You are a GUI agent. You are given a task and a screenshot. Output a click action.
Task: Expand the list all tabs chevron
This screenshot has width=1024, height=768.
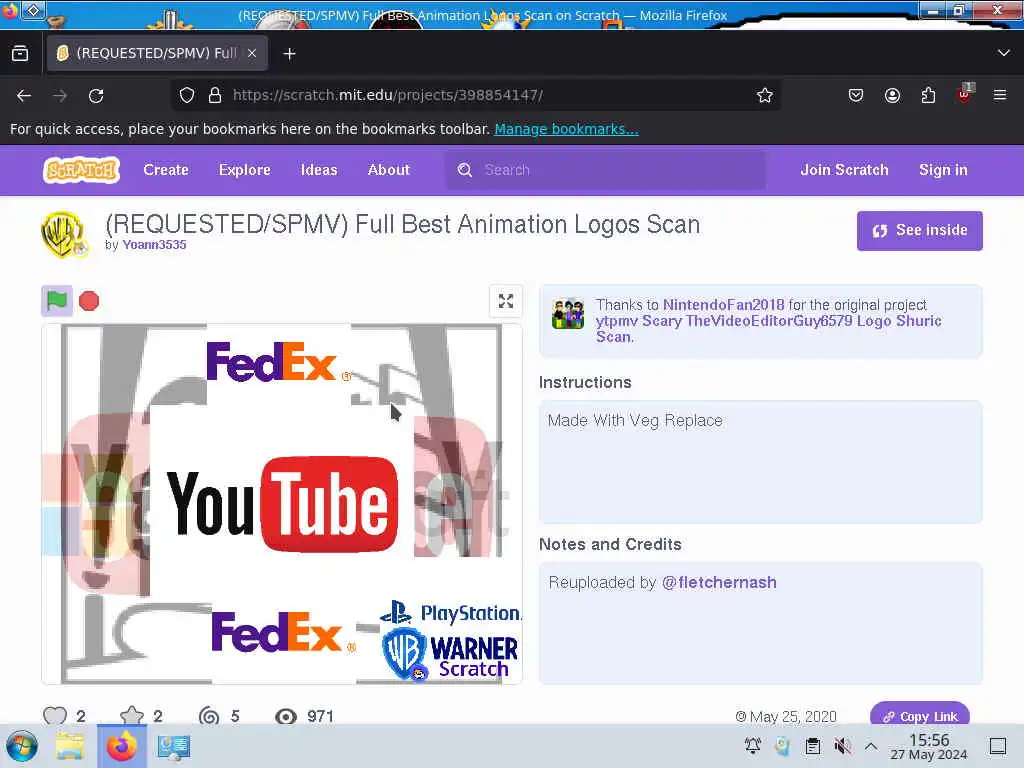pos(1004,53)
